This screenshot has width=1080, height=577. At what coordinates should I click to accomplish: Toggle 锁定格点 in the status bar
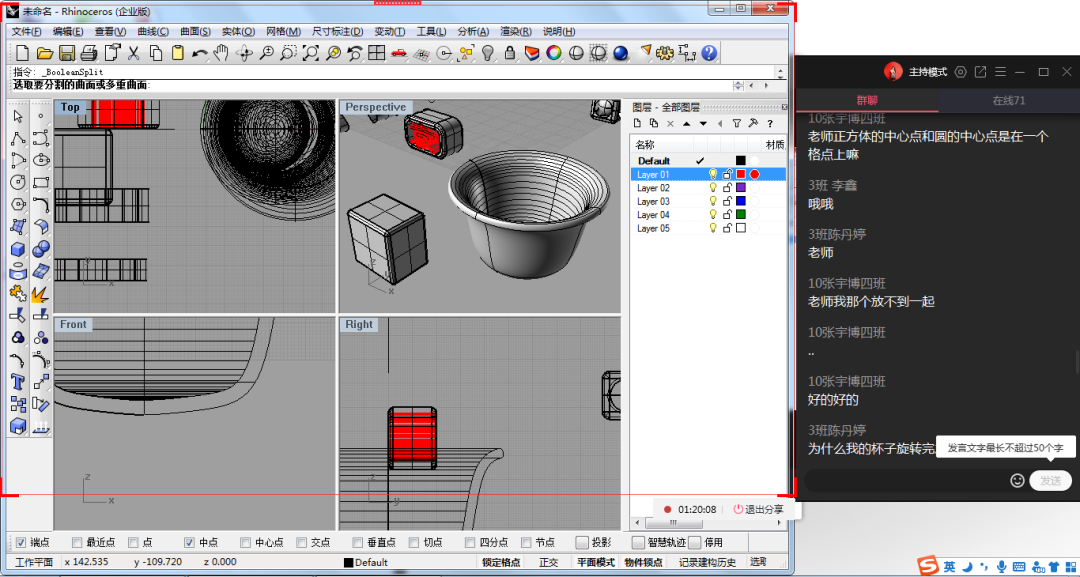(503, 562)
